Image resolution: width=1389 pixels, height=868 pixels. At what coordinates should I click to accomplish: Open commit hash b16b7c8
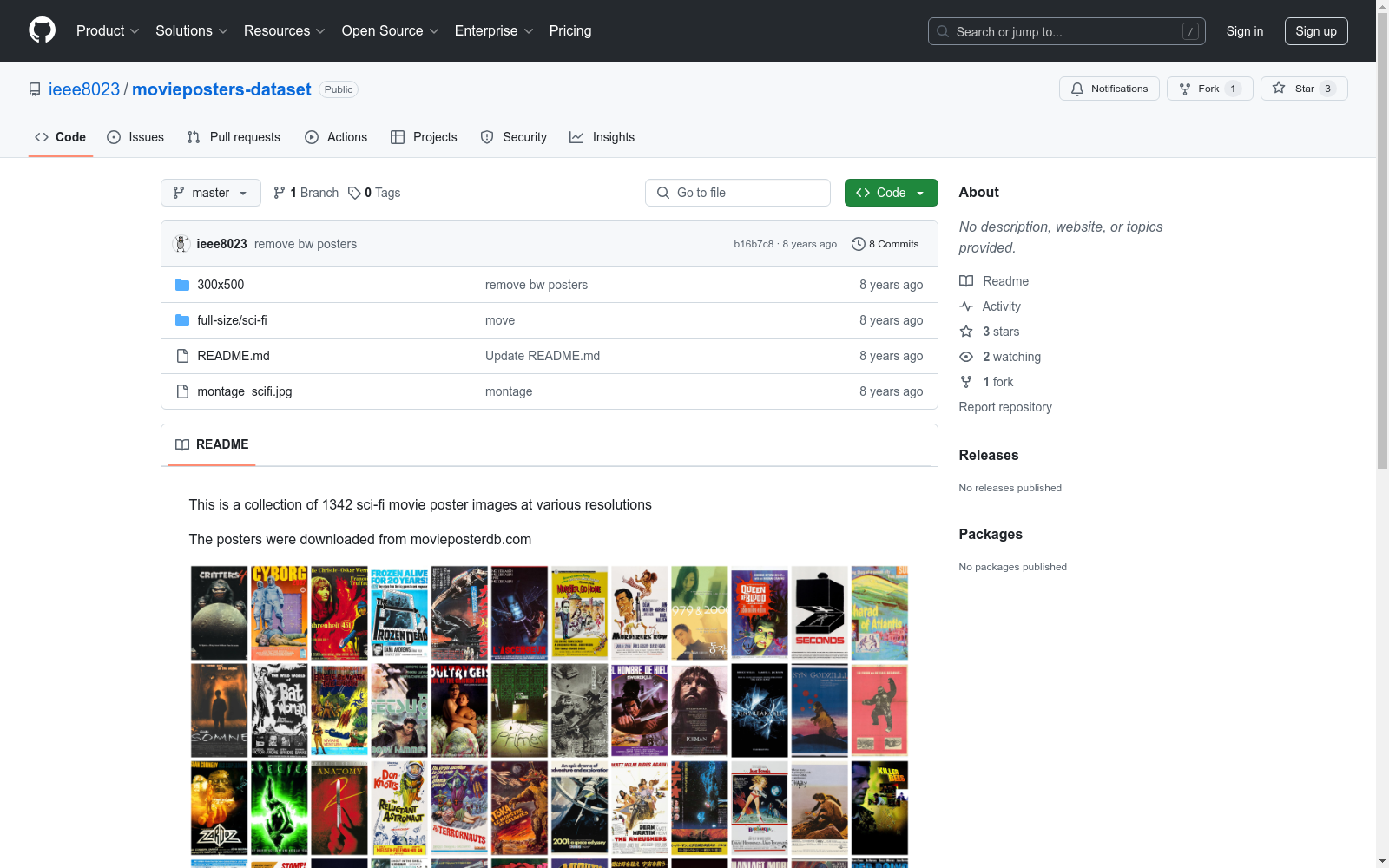[x=754, y=244]
